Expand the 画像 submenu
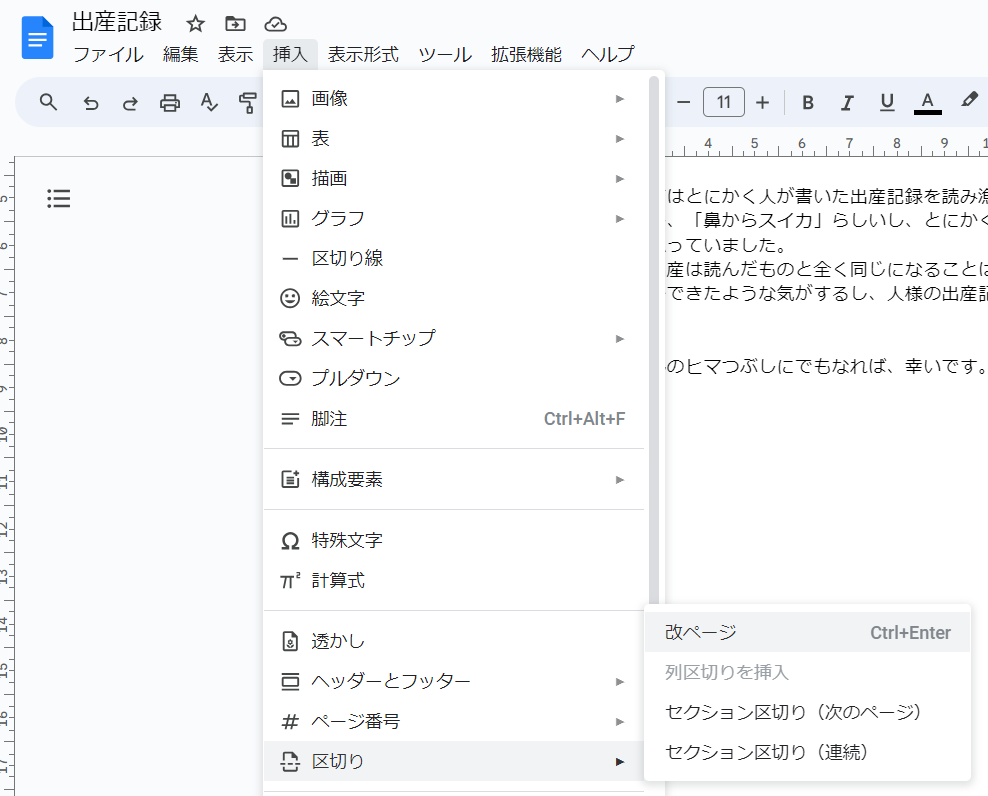Viewport: 988px width, 796px height. click(x=454, y=99)
